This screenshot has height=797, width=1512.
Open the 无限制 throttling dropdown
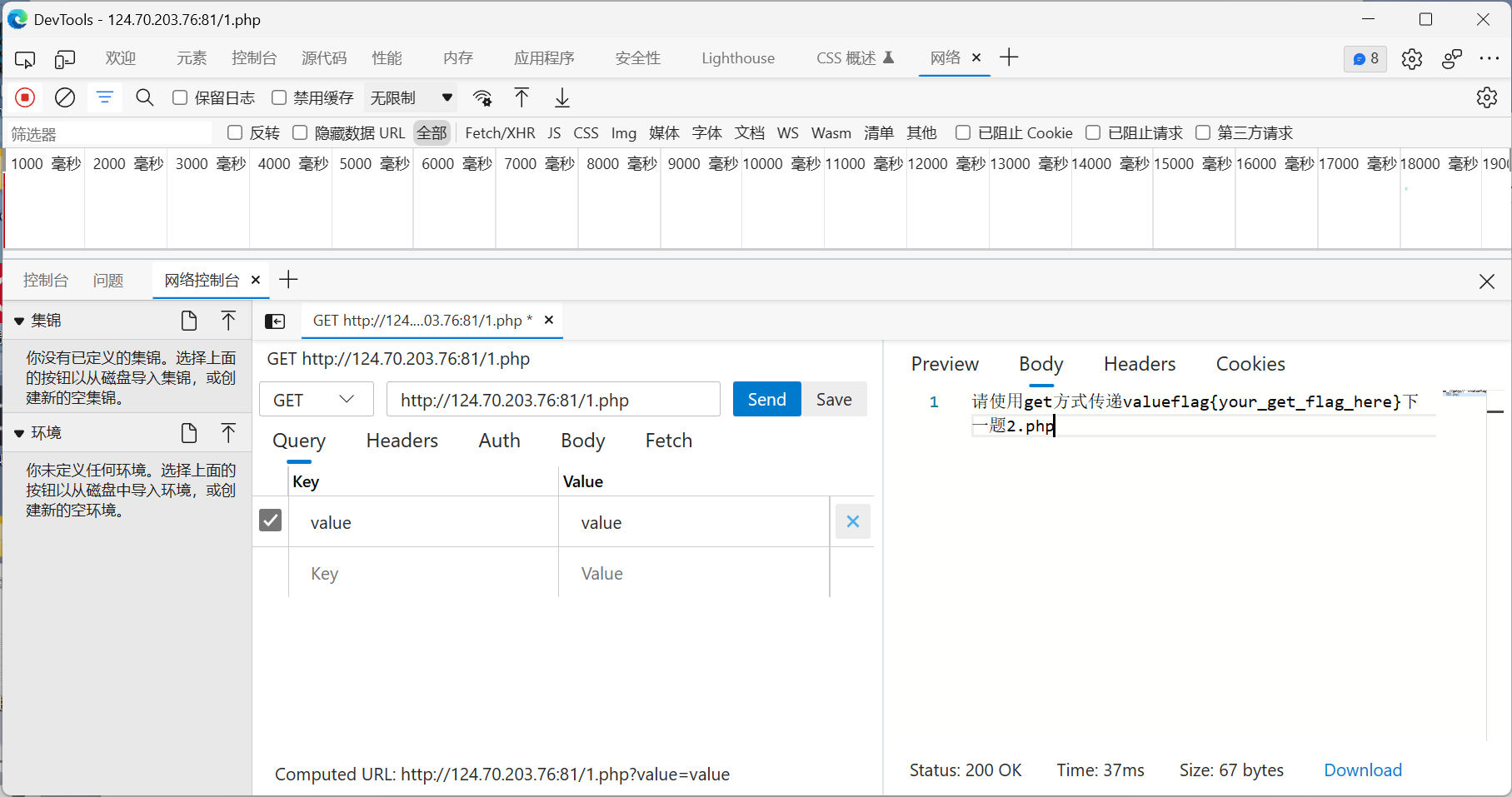pyautogui.click(x=411, y=97)
